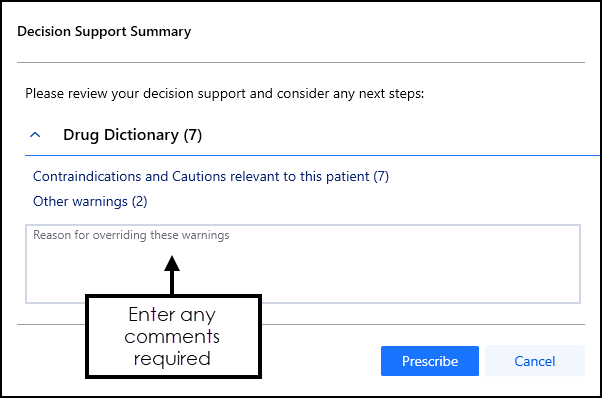Focus the Reason for overriding these warnings box
This screenshot has width=602, height=398.
(x=303, y=264)
